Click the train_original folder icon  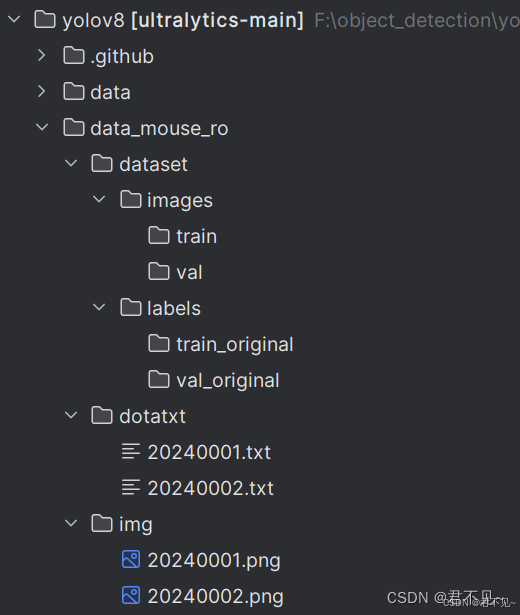coord(159,344)
